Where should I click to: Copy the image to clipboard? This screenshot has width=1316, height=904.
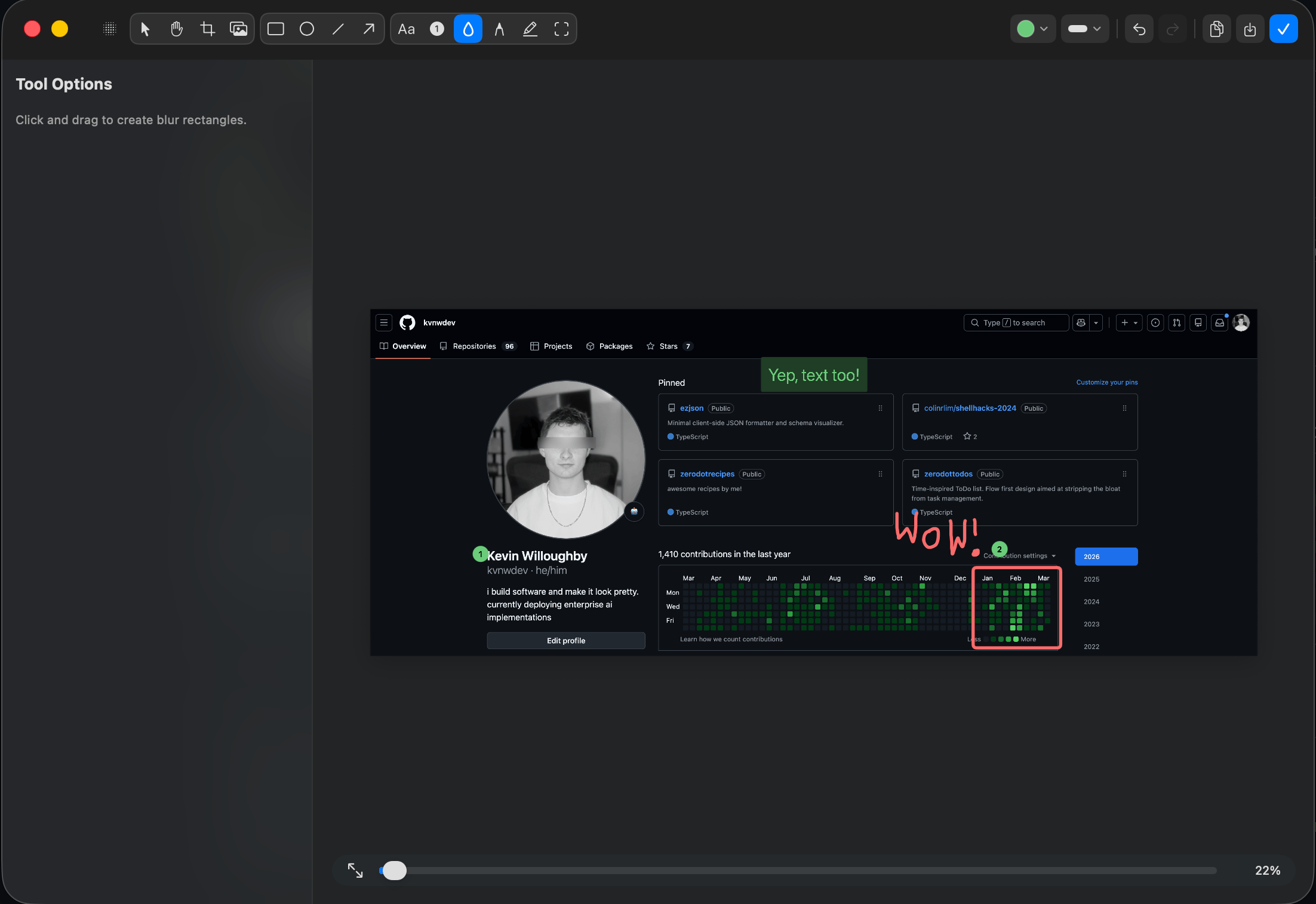(1216, 29)
